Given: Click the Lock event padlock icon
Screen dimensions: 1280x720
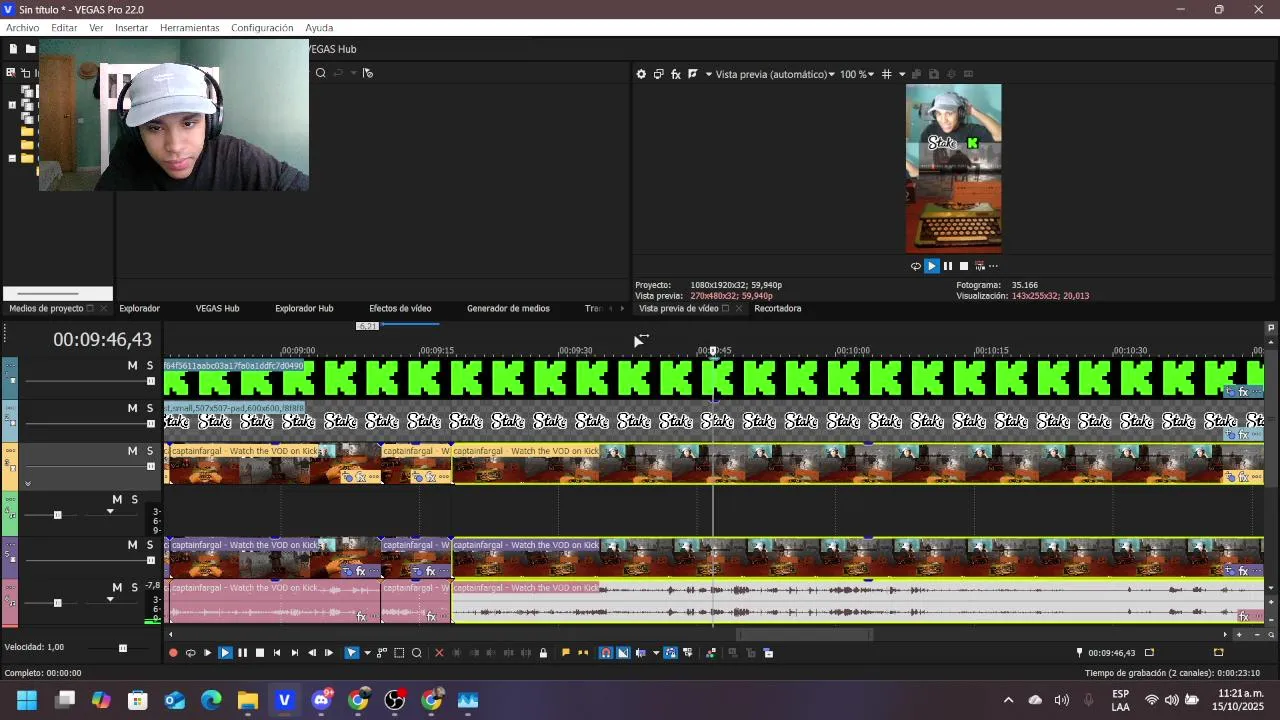Looking at the screenshot, I should tap(543, 653).
